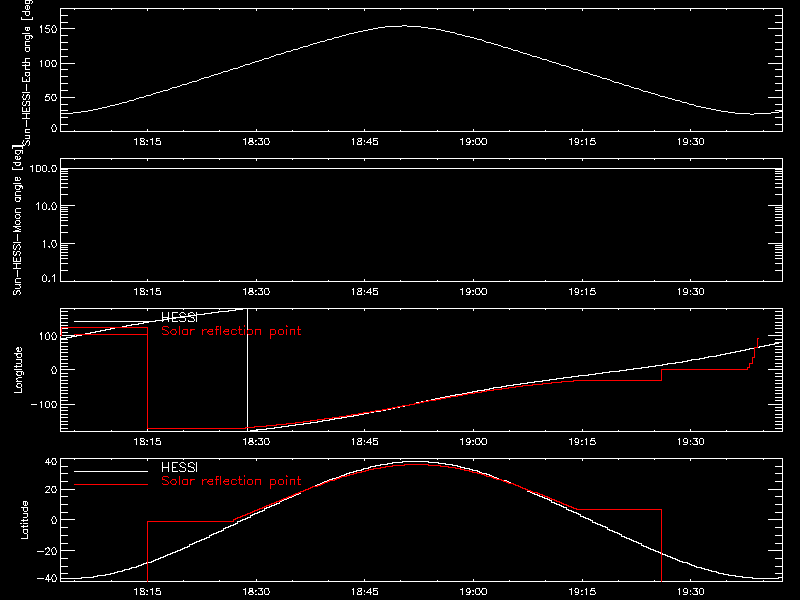This screenshot has width=800, height=600.
Task: Choose 19:15 label under Longitude plot
Action: (582, 442)
